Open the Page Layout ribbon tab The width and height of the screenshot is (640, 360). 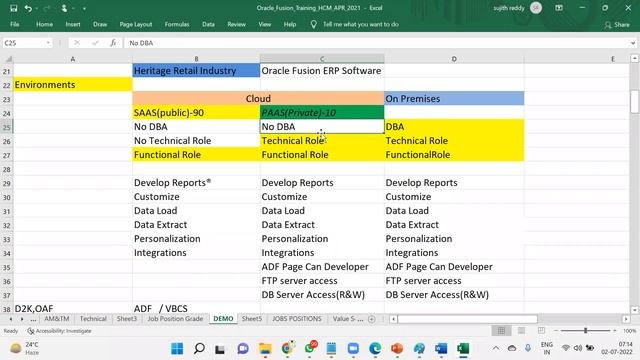(136, 24)
